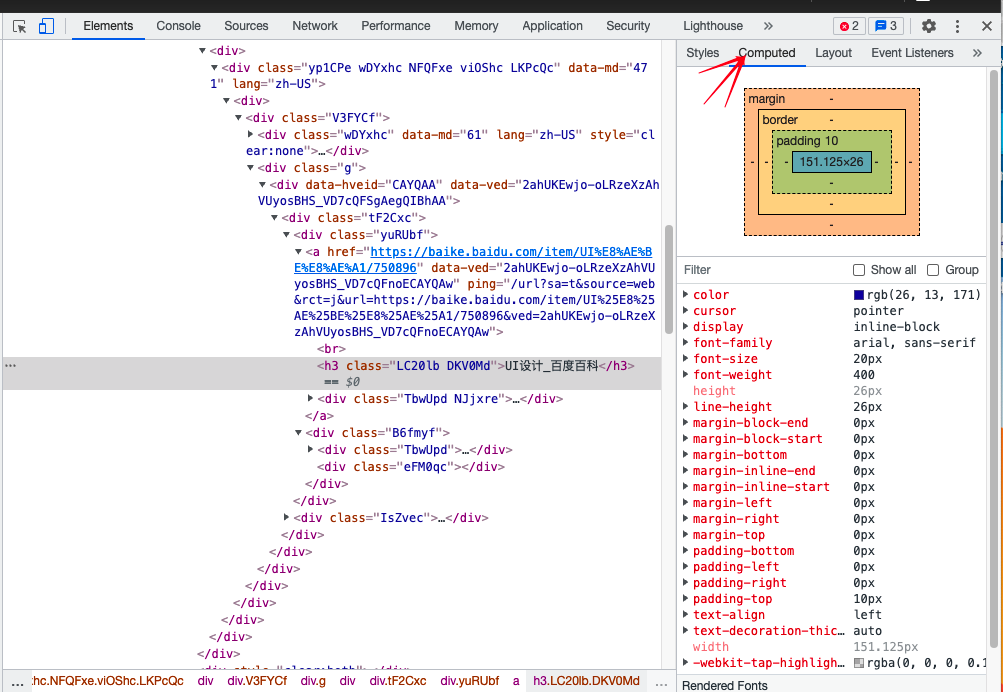Click the Elements panel vertical scrollbar
1003x692 pixels.
click(x=668, y=279)
